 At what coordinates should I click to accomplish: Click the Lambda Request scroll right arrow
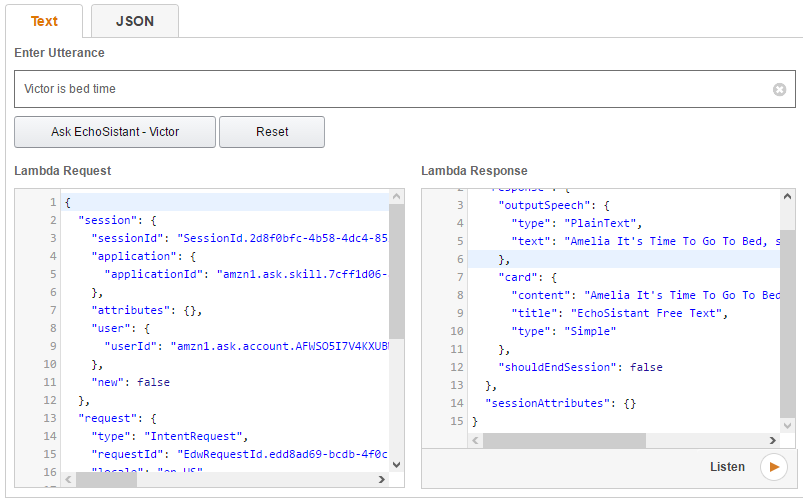[x=382, y=480]
